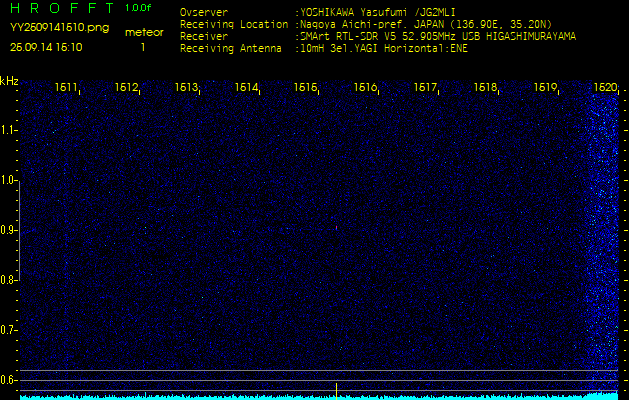Image resolution: width=629 pixels, height=400 pixels.
Task: Select observer name YOSHIKAWA Yasufumi /JG2MLI
Action: (x=369, y=13)
